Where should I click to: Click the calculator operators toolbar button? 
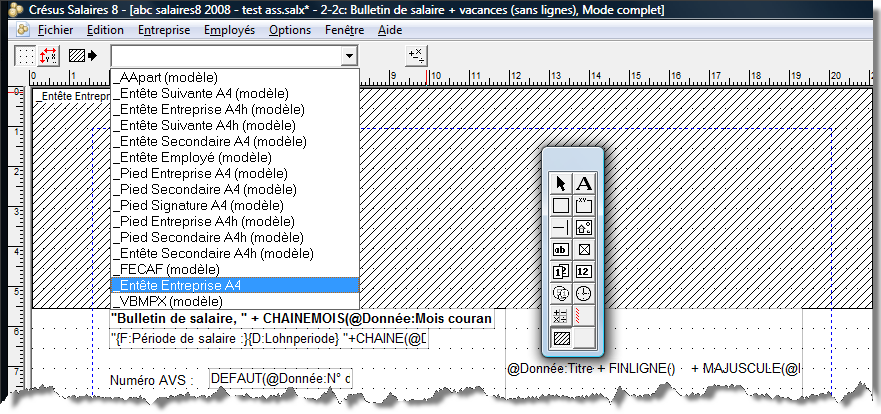[416, 55]
